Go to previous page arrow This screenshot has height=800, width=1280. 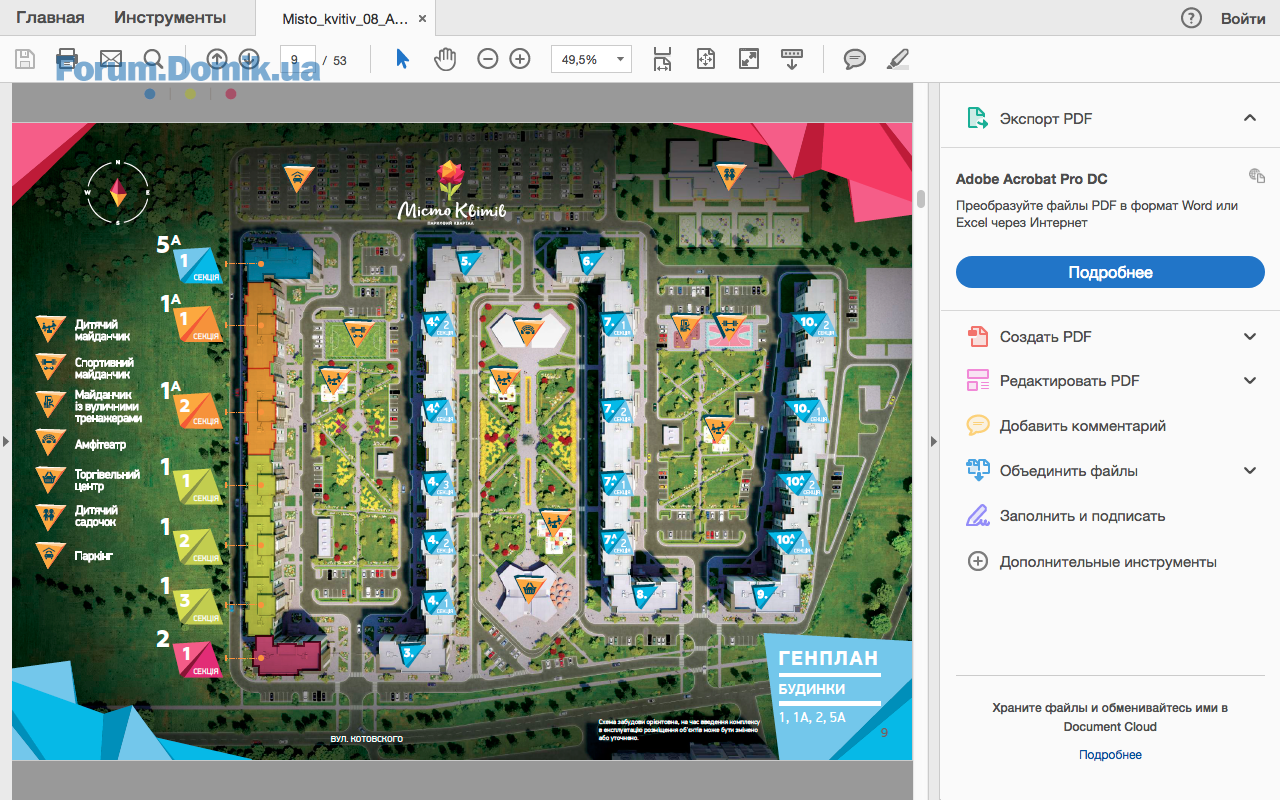click(217, 59)
